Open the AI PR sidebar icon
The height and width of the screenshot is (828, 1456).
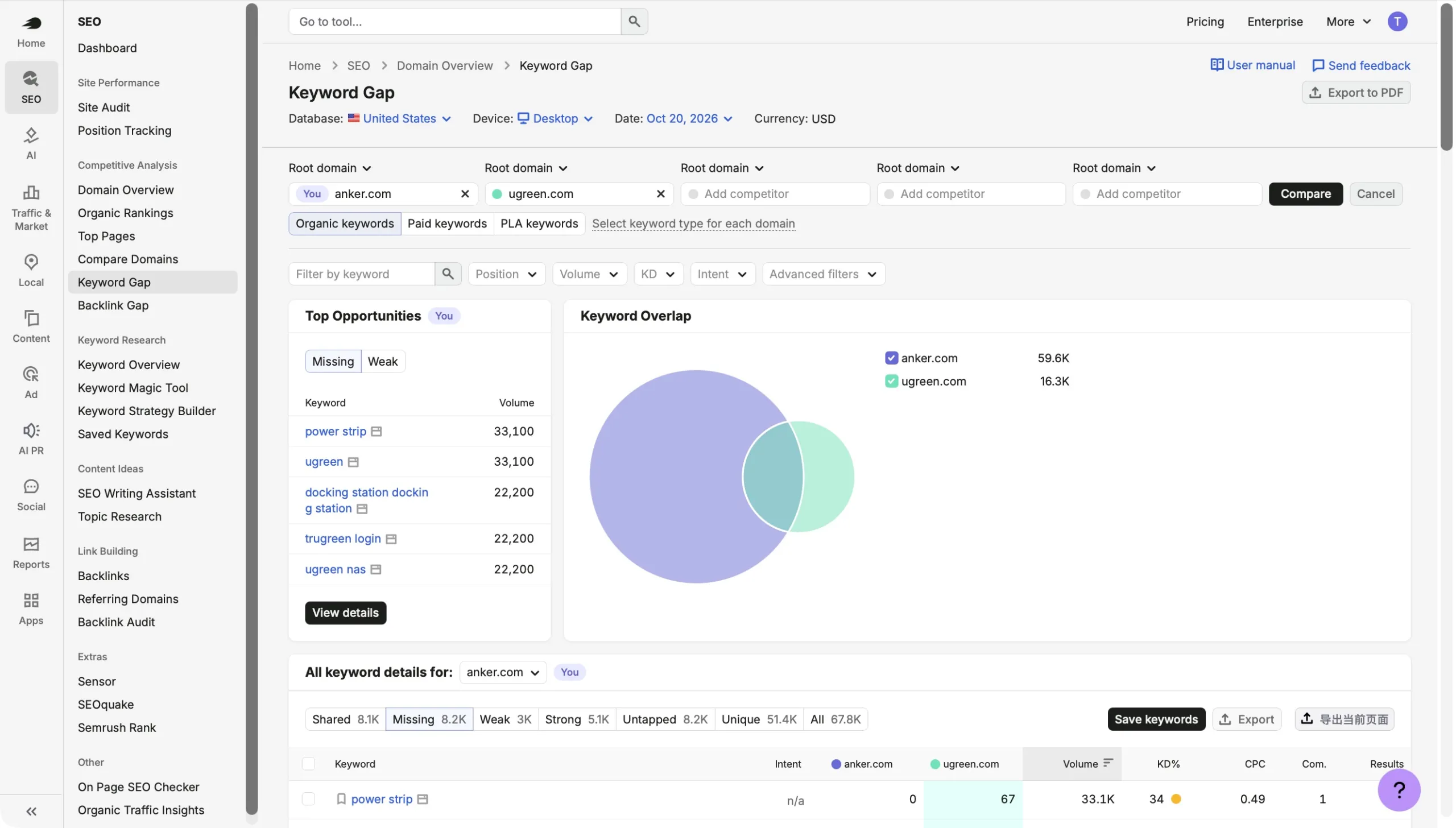31,438
